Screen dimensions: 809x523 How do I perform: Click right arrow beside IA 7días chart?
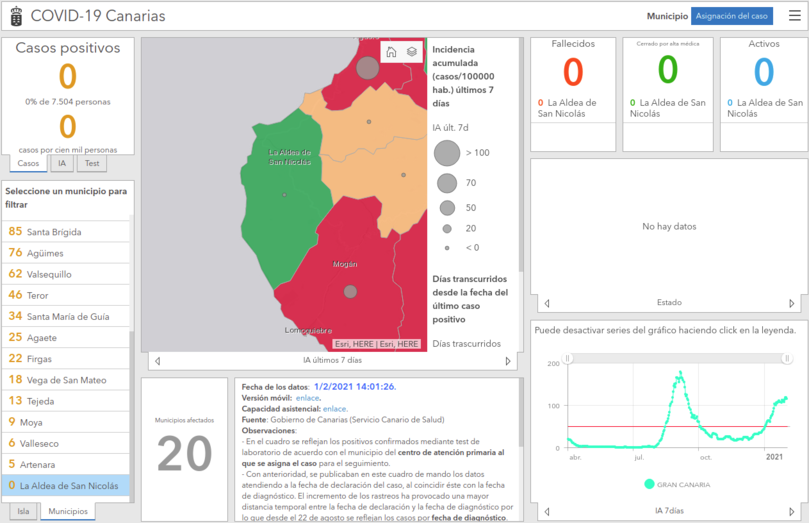coord(792,512)
